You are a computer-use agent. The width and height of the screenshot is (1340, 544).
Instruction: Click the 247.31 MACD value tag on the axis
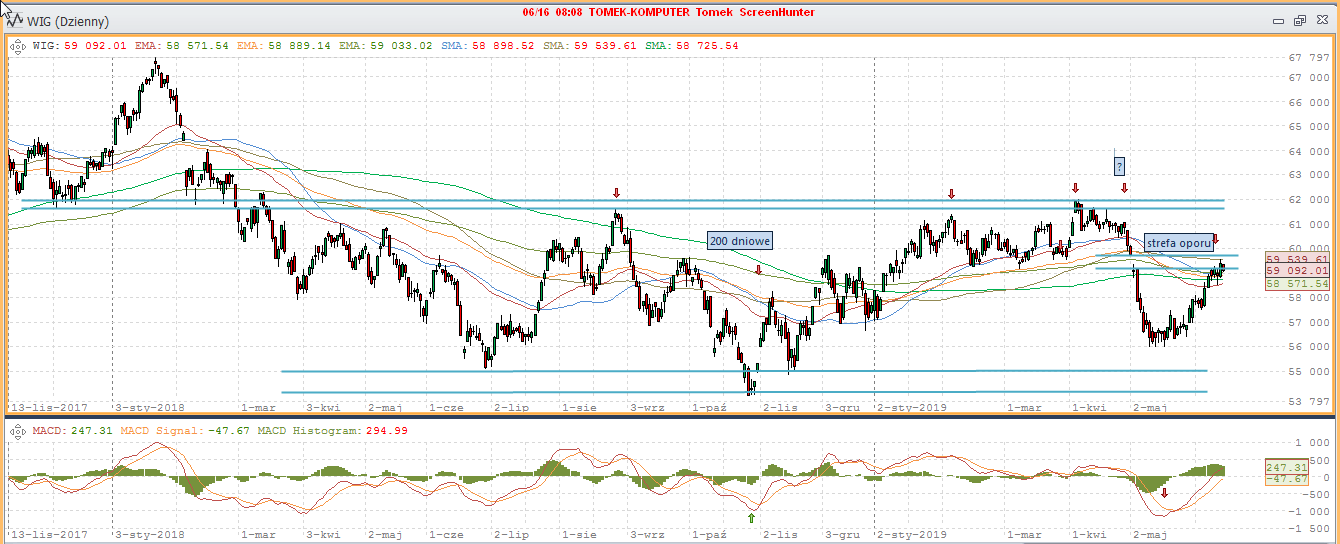[1286, 467]
